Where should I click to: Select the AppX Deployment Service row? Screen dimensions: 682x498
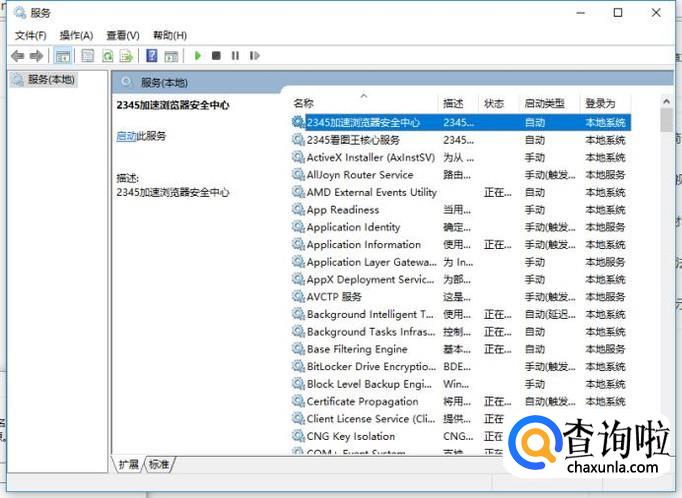pos(461,279)
